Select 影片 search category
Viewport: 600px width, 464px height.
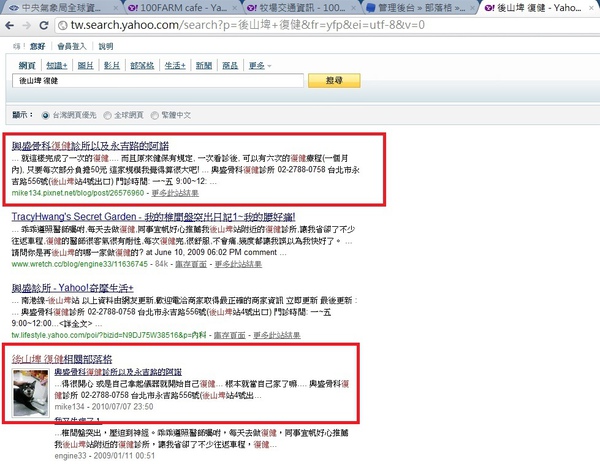pos(112,66)
